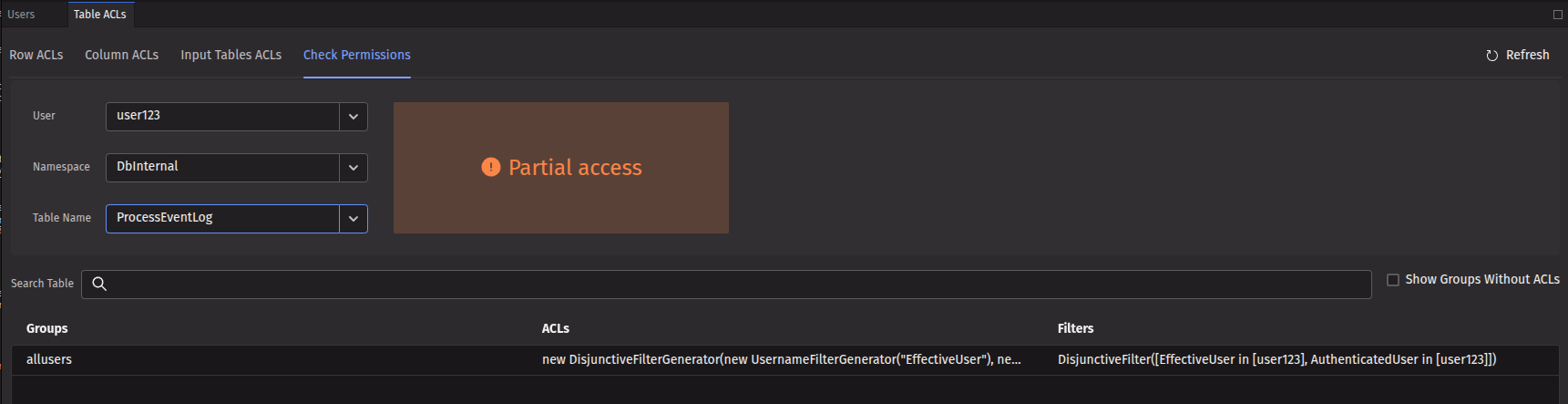Select the Table ACLs tab
This screenshot has width=1568, height=404.
point(100,15)
